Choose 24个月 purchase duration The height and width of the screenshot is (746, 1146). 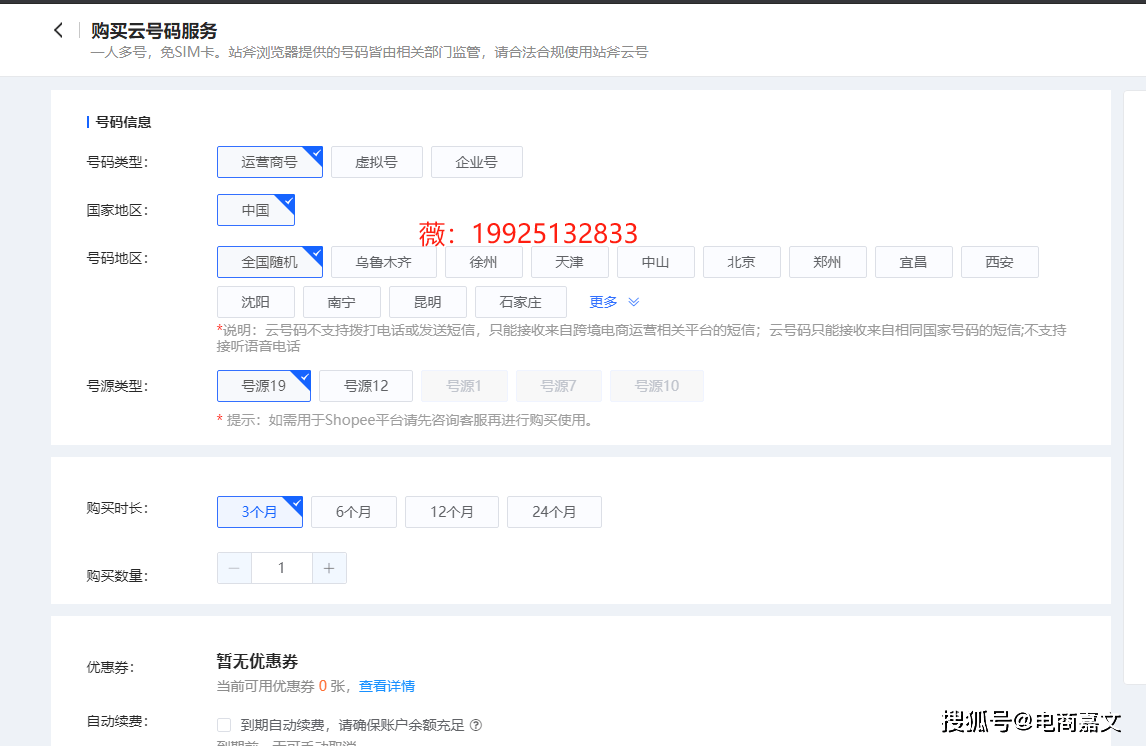point(554,512)
